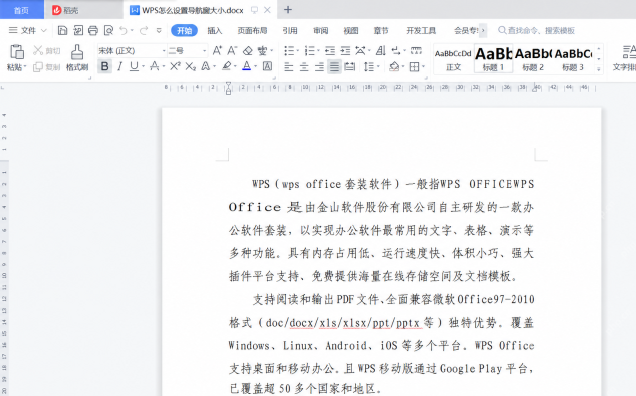The width and height of the screenshot is (636, 396).
Task: Open quick access toolbar customize dropdown
Action: click(159, 30)
